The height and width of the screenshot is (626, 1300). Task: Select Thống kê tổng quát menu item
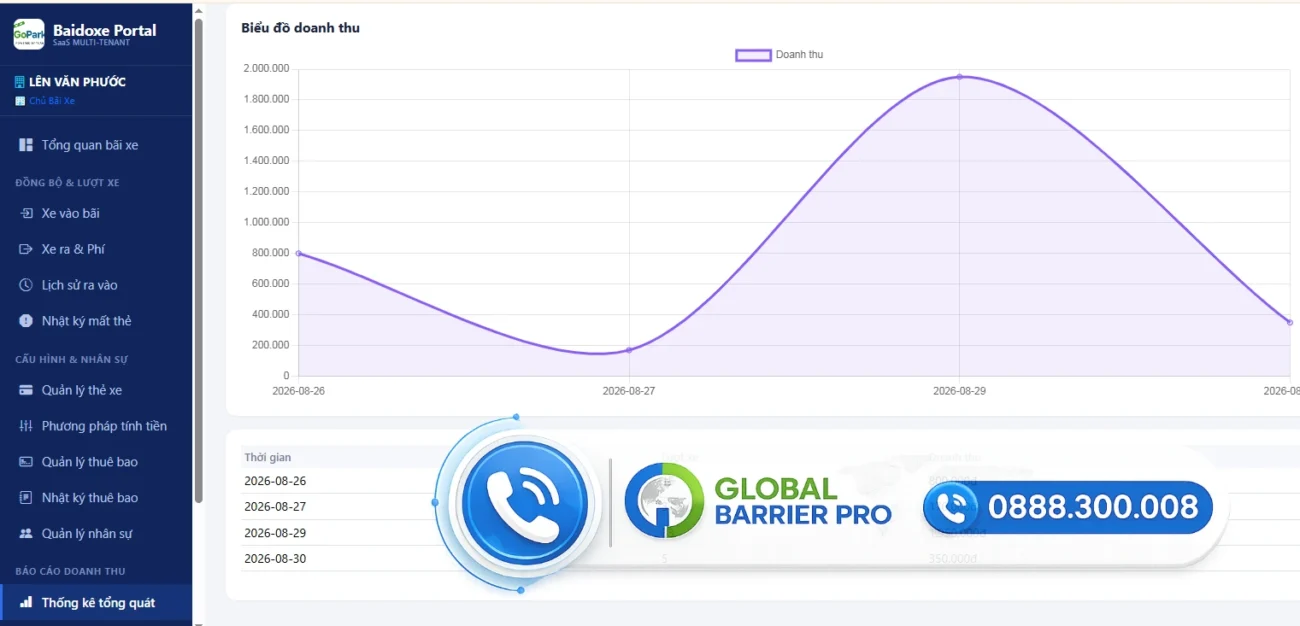96,603
